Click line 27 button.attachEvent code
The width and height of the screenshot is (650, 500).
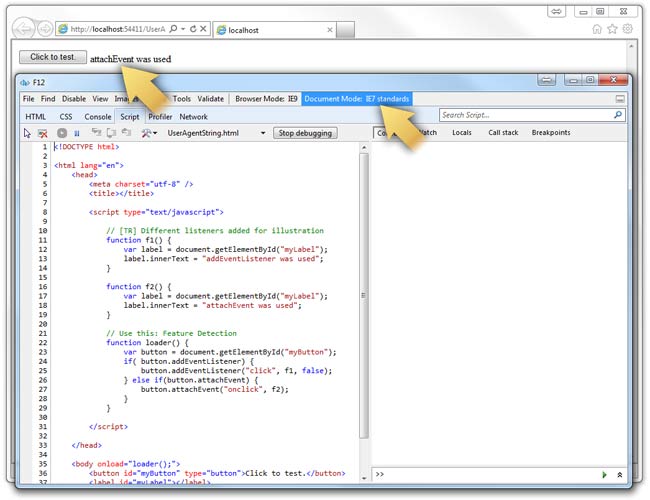click(x=214, y=389)
